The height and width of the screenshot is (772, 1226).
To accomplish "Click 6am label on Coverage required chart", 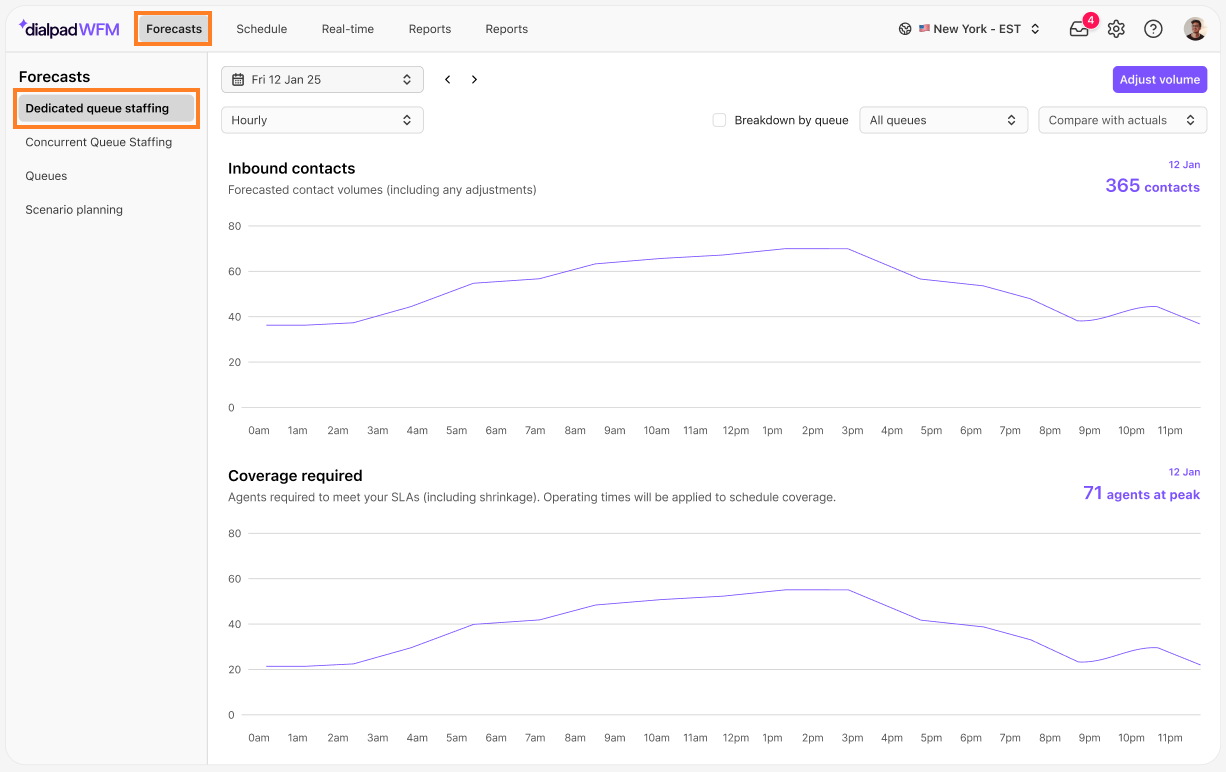I will pyautogui.click(x=496, y=738).
